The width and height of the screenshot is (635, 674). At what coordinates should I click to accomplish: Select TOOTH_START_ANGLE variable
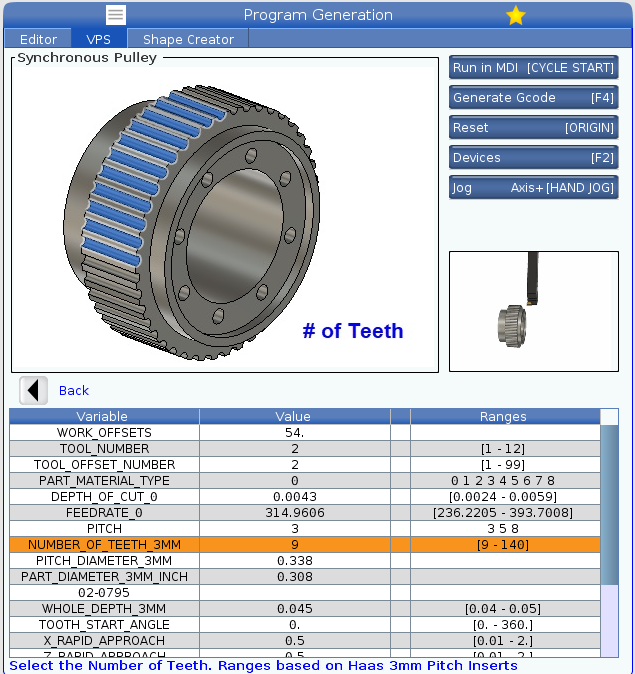coord(104,625)
